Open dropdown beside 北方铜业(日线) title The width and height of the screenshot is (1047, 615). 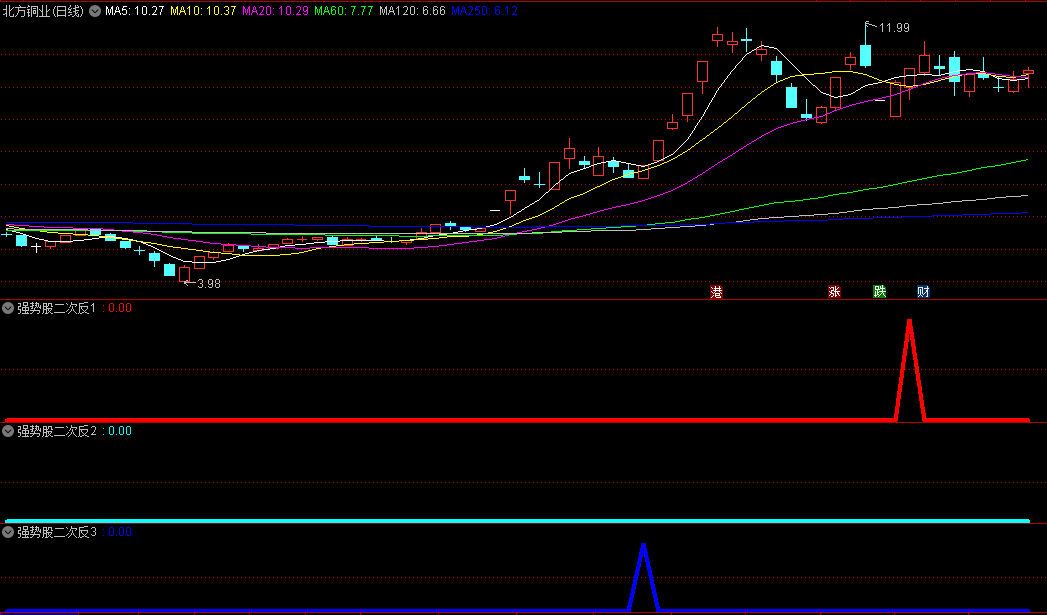(x=95, y=11)
